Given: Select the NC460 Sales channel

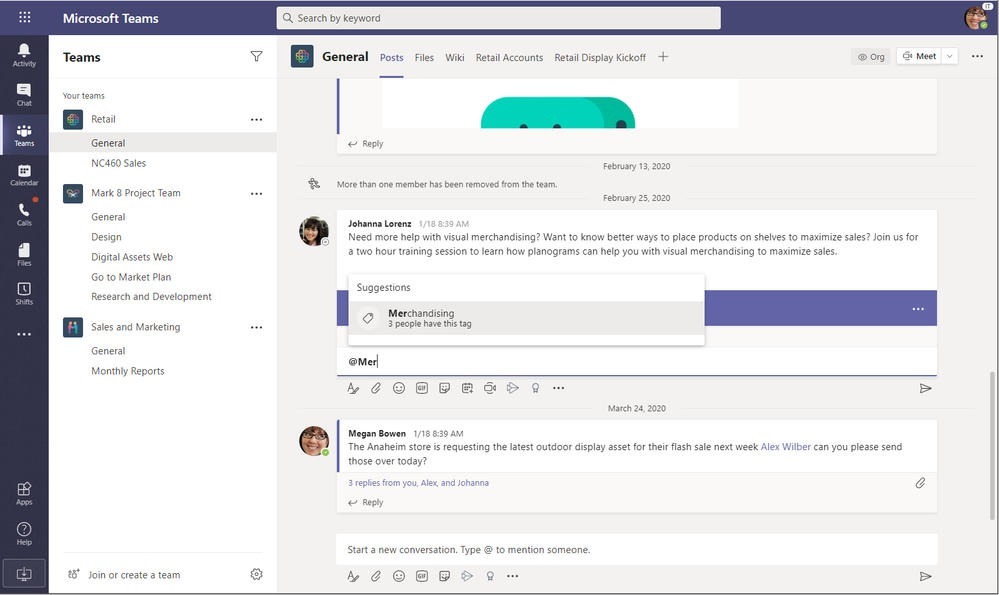Looking at the screenshot, I should [x=118, y=163].
